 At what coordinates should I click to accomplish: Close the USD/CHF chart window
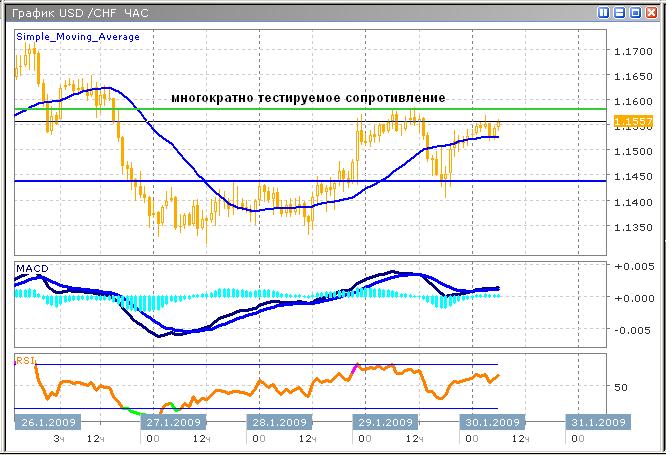(x=653, y=12)
